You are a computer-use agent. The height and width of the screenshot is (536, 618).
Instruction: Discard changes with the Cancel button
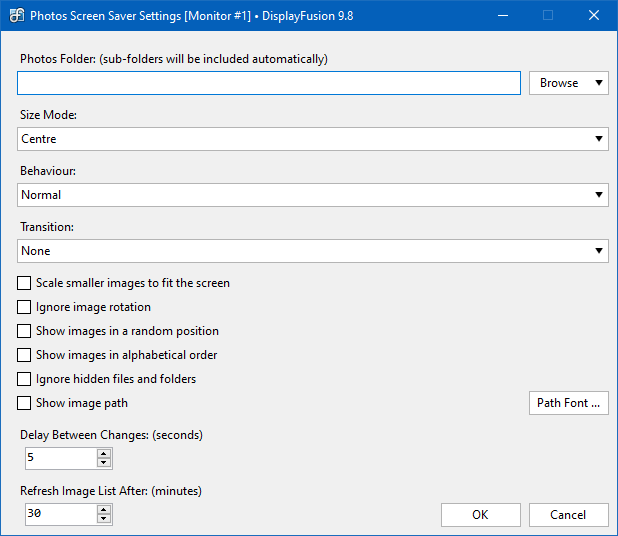569,515
